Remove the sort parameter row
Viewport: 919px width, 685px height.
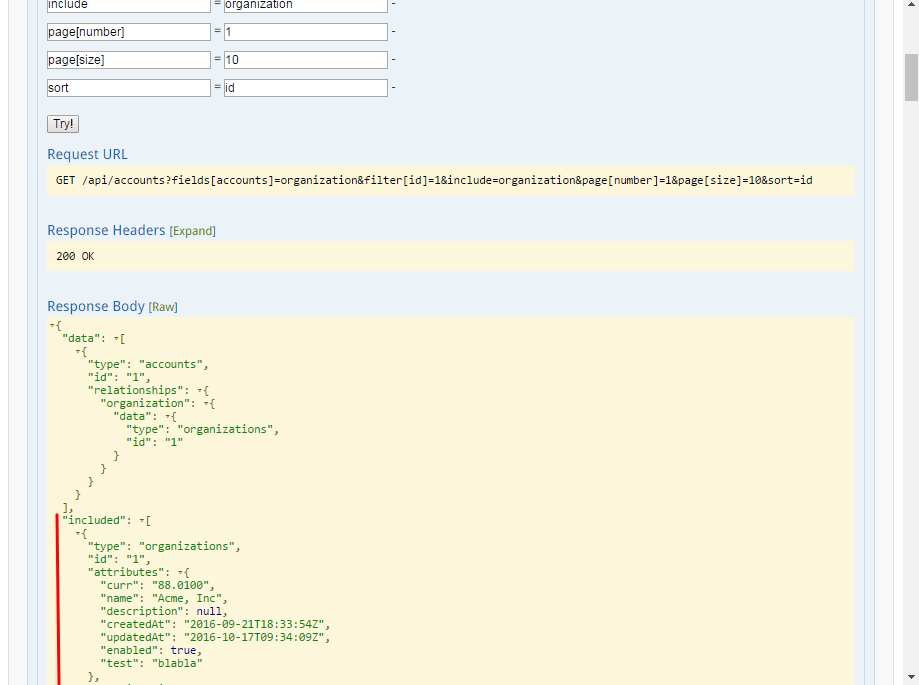(x=394, y=88)
